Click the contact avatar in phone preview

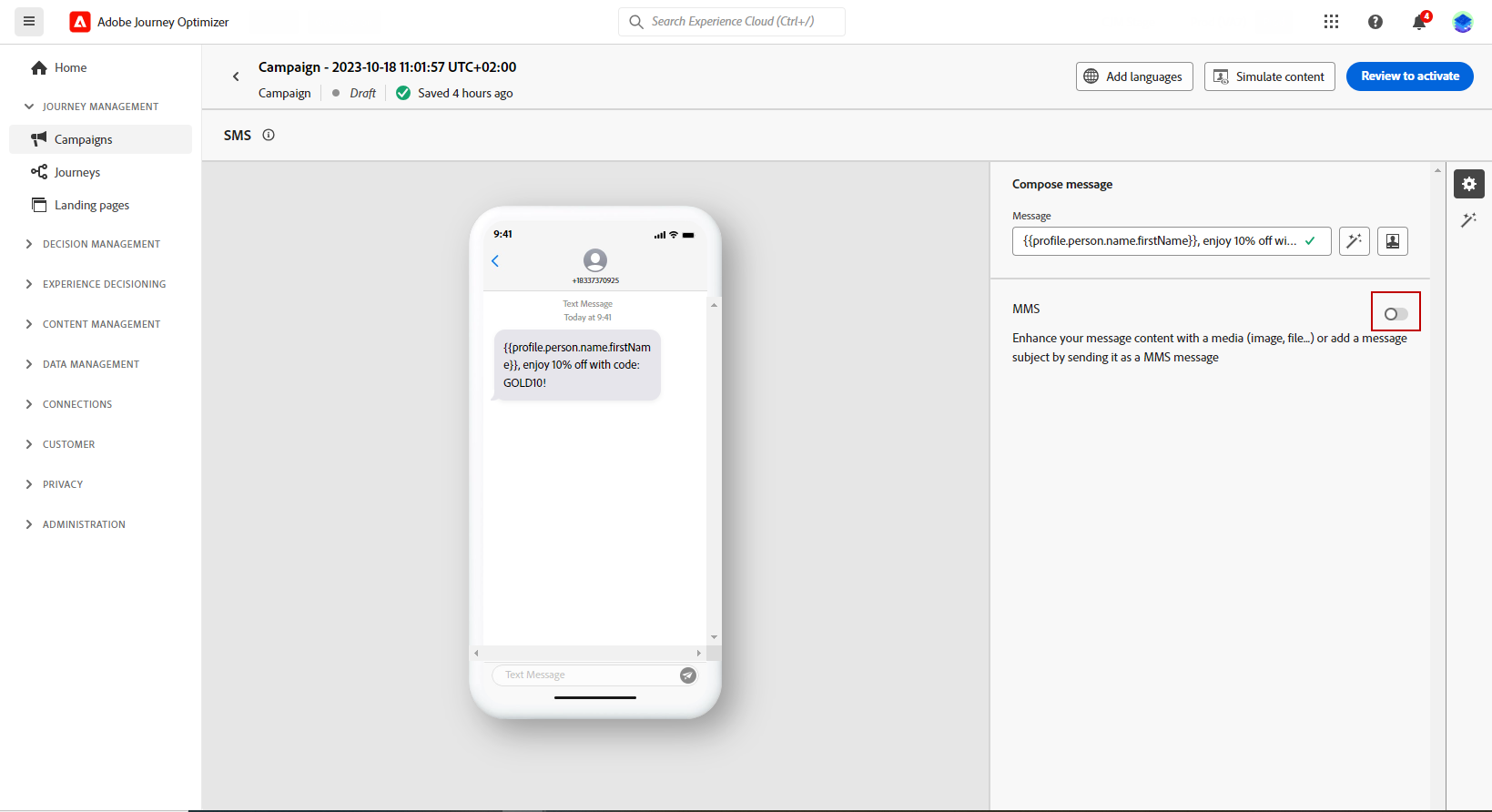click(x=595, y=260)
